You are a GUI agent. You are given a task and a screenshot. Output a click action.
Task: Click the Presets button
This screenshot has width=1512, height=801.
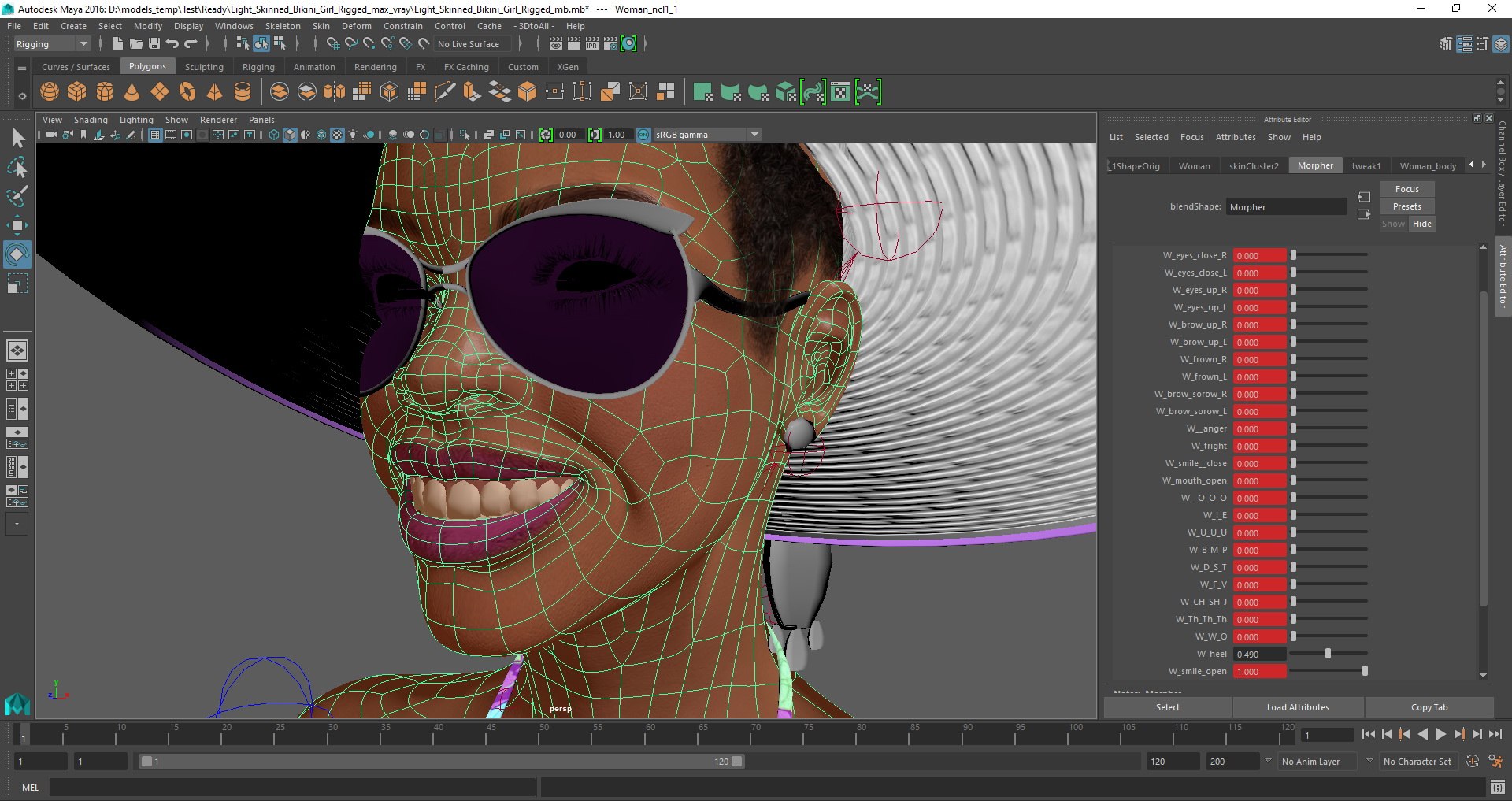(1406, 206)
